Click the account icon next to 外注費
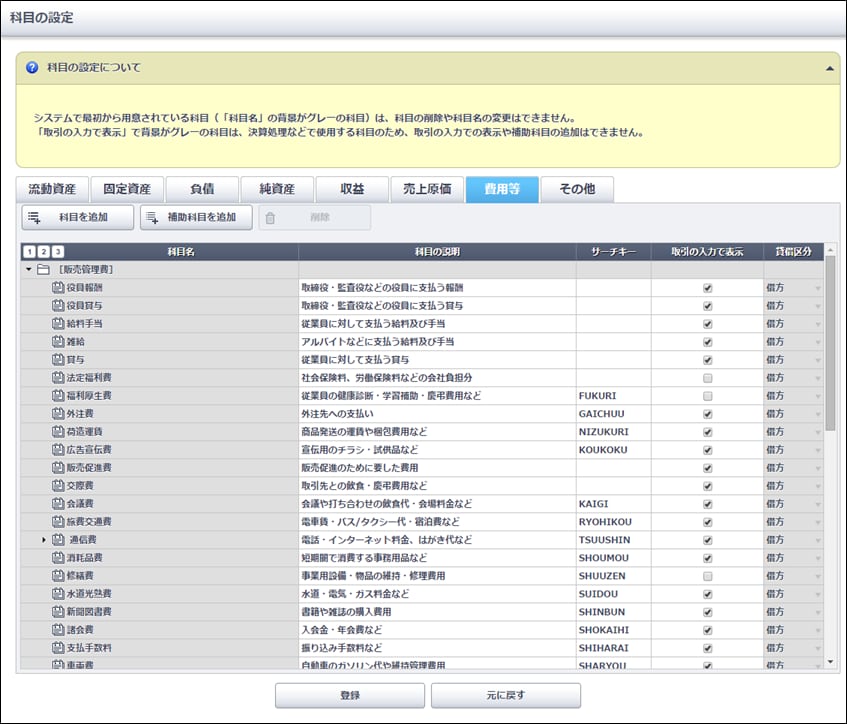Viewport: 847px width, 724px height. click(x=57, y=414)
